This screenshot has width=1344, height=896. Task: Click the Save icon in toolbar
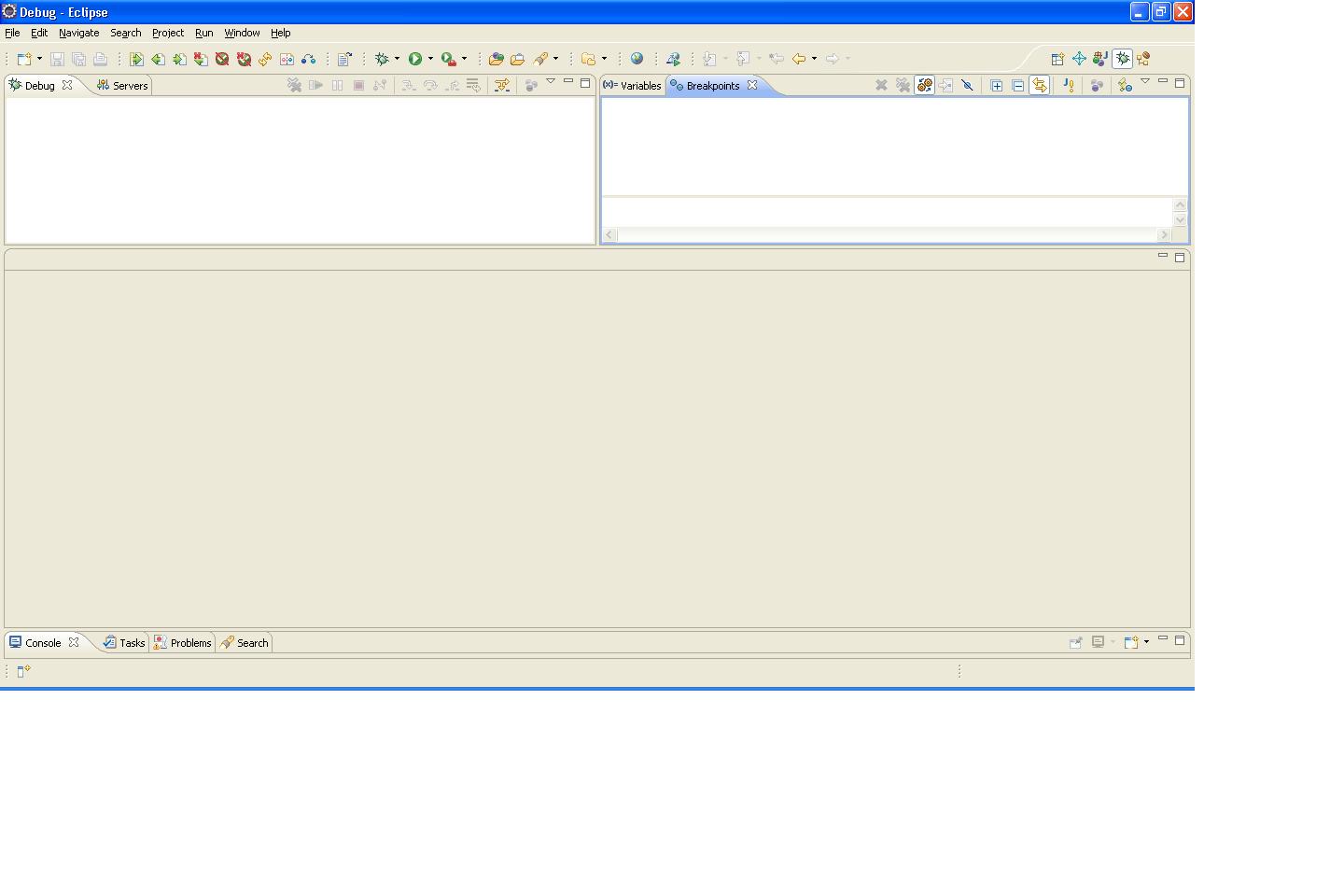[57, 59]
